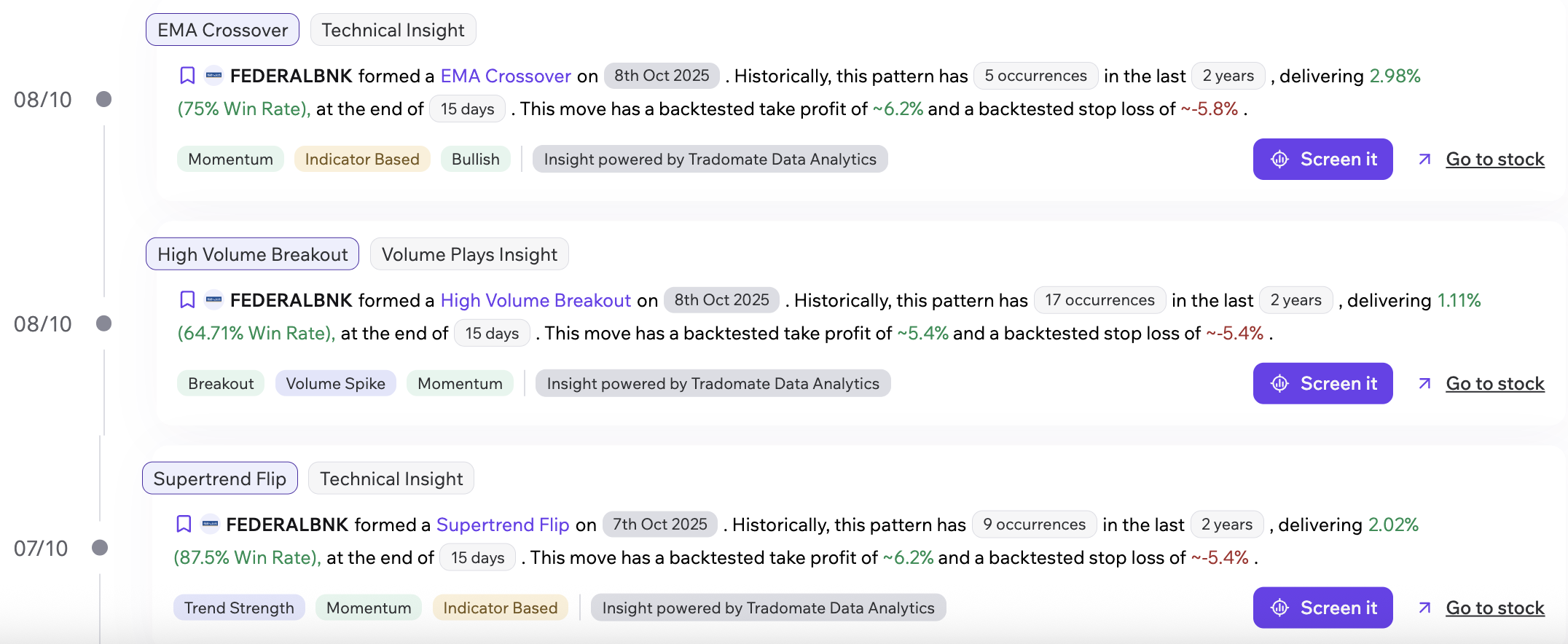This screenshot has height=644, width=1568.
Task: Click FEDERALBNK logo in High Volume Breakout row
Action: [x=213, y=300]
